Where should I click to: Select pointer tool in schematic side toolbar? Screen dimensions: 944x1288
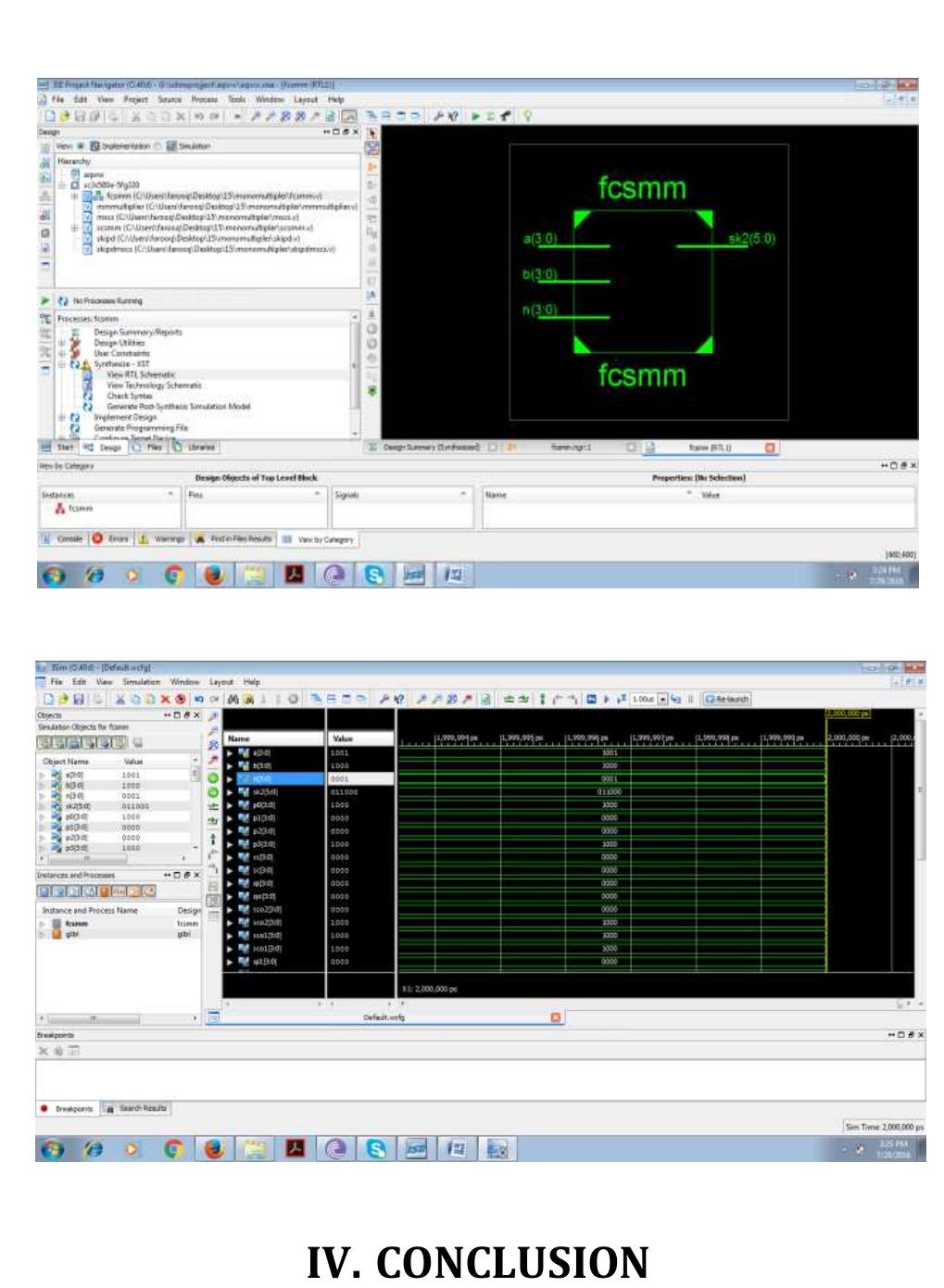pyautogui.click(x=372, y=133)
